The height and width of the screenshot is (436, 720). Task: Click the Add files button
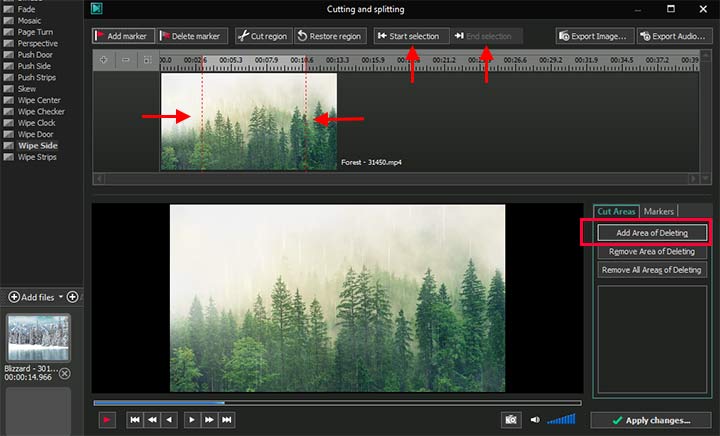point(31,297)
